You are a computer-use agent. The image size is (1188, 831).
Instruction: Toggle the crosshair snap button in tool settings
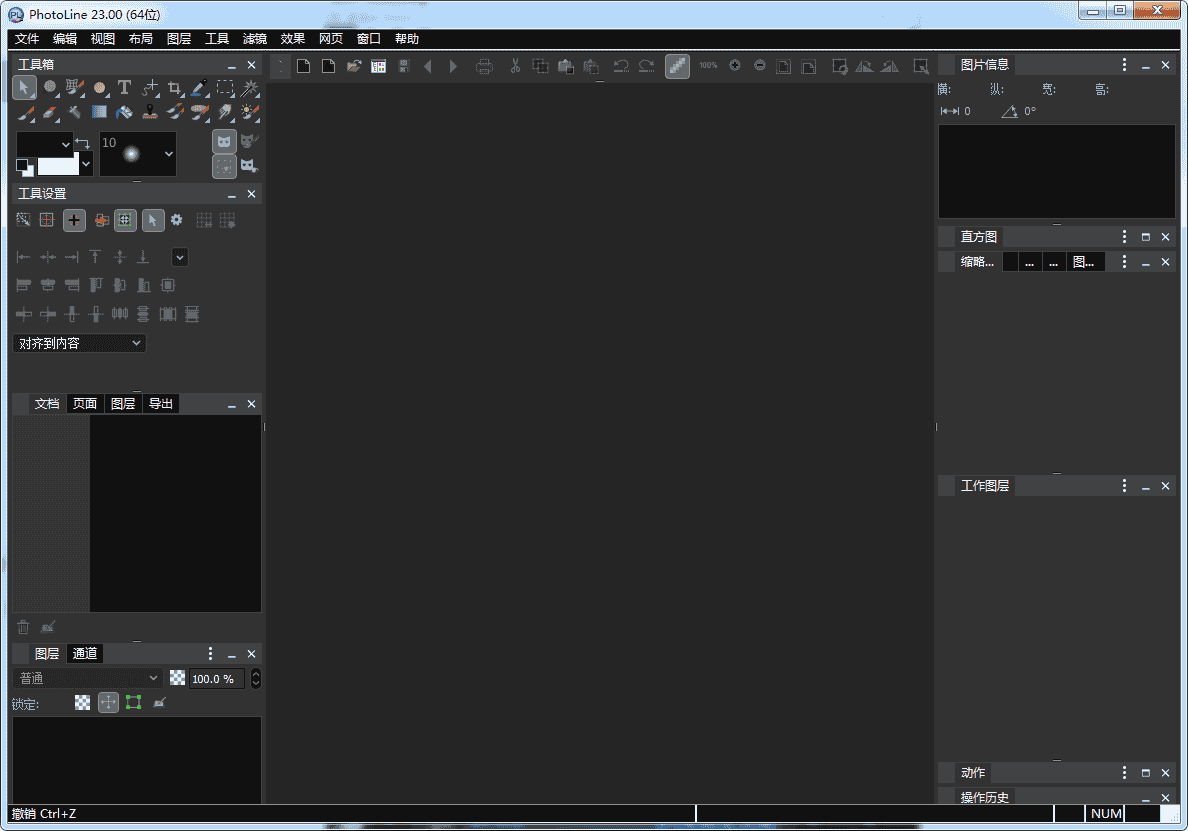(x=74, y=220)
